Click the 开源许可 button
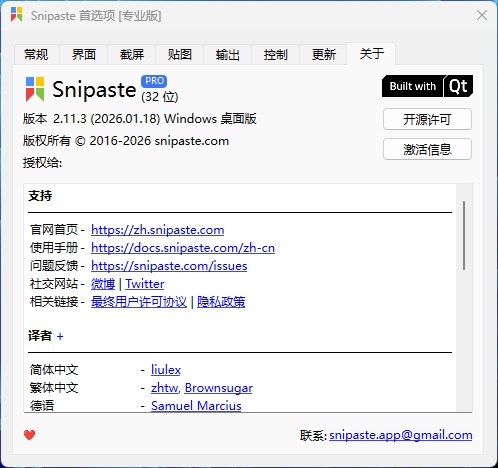The height and width of the screenshot is (468, 498). [427, 119]
